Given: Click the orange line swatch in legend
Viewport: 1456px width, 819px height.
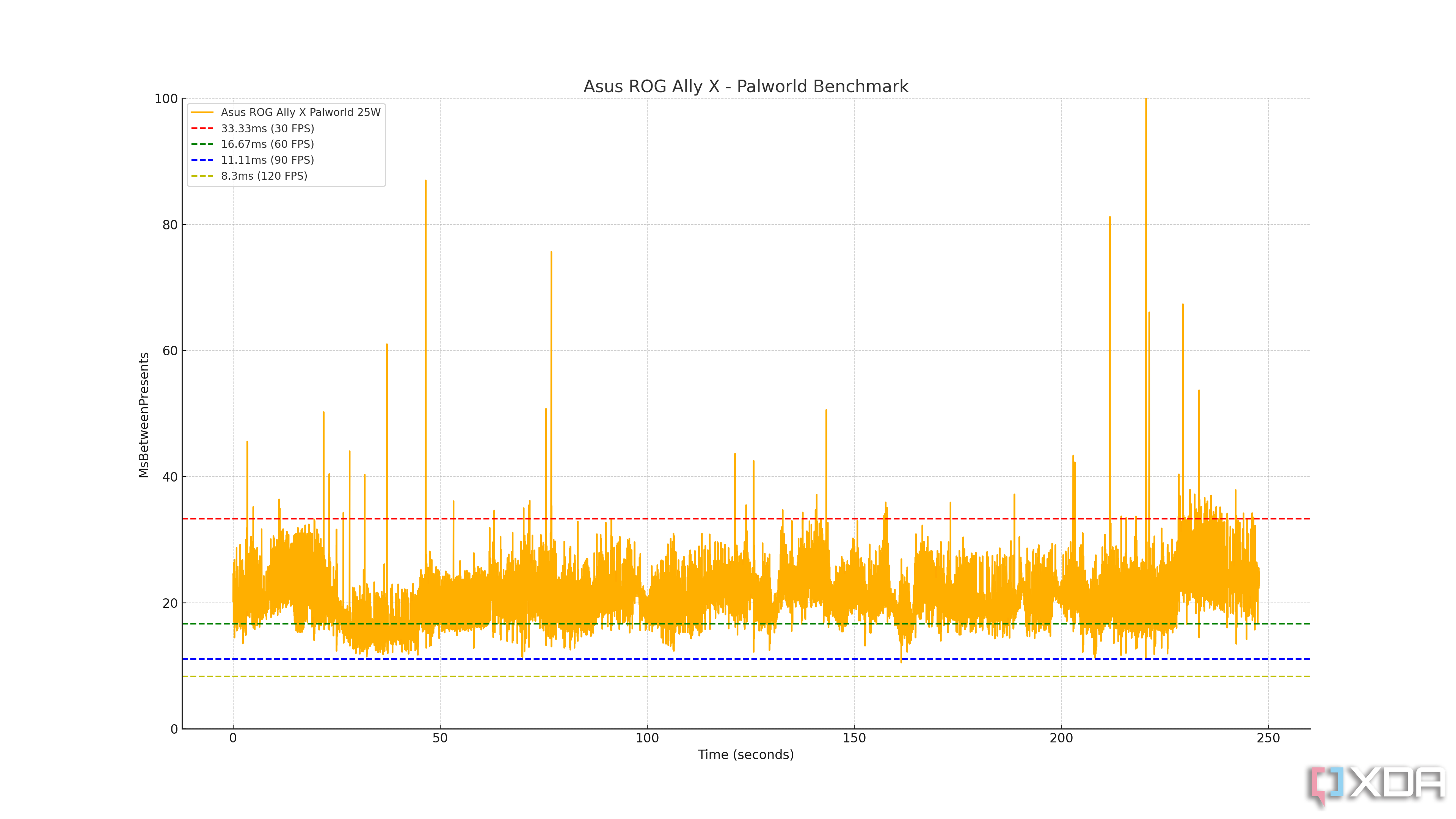Looking at the screenshot, I should coord(202,113).
